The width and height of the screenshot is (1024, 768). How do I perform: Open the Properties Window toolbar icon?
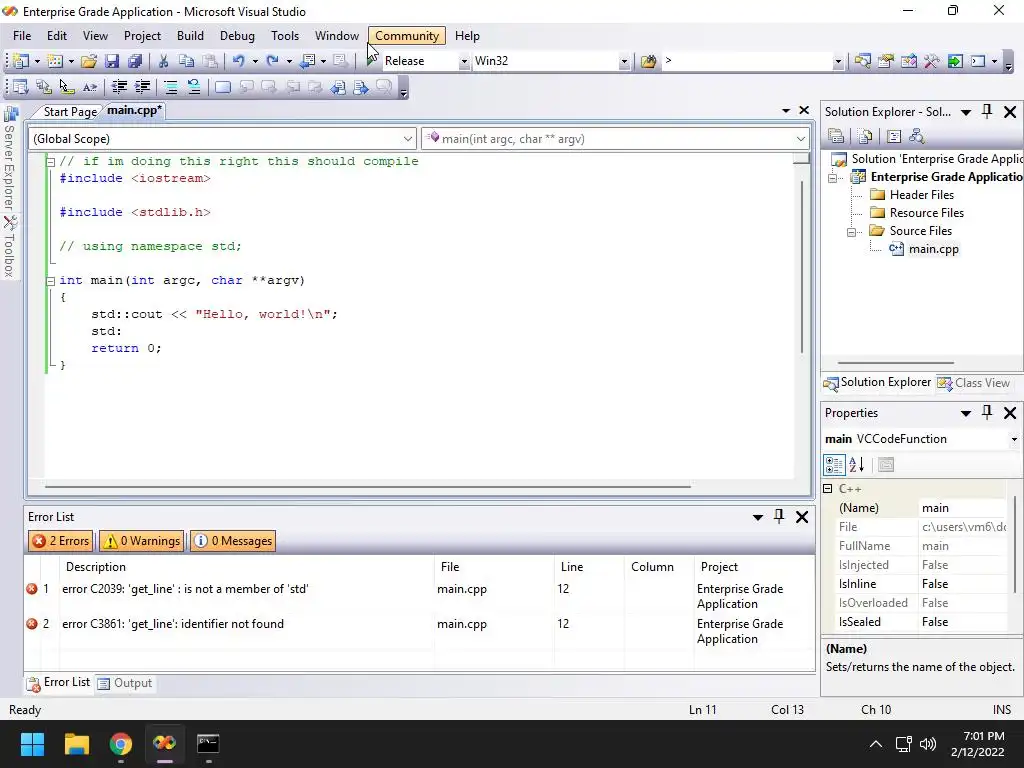[886, 61]
